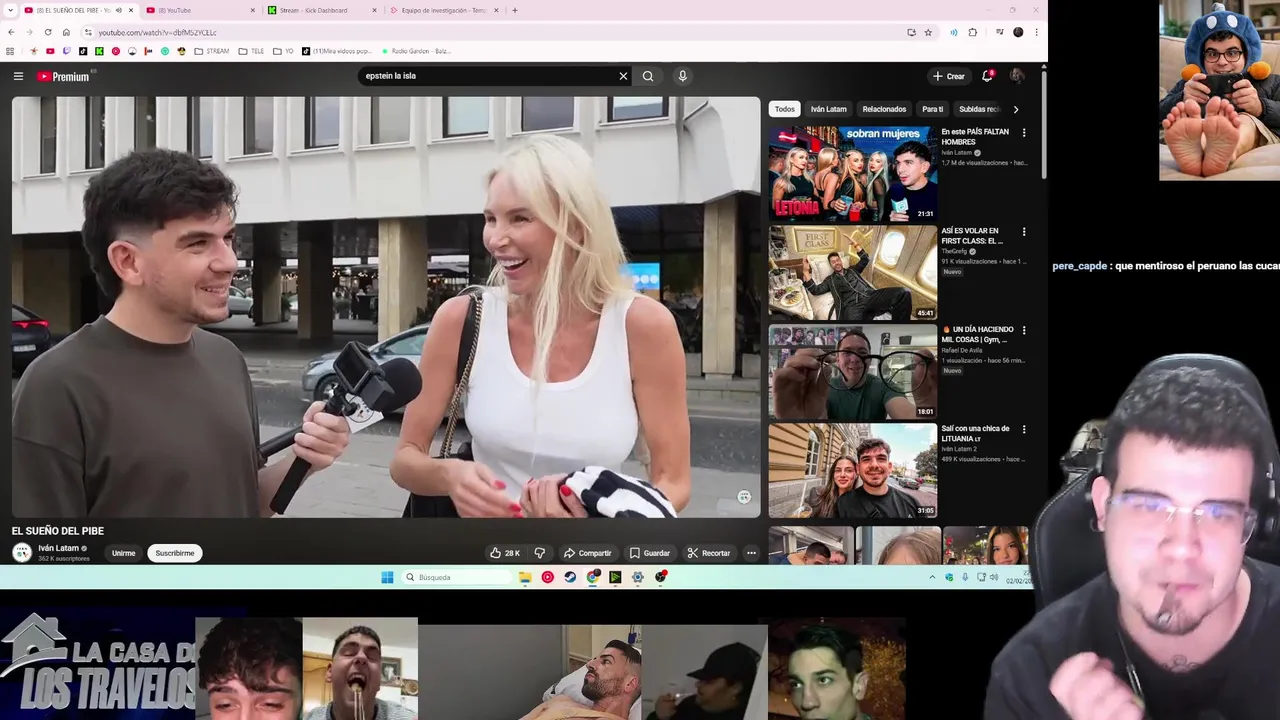Image resolution: width=1280 pixels, height=720 pixels.
Task: Open 'En este PAÍS FALTAN HOMBRES' thumbnail
Action: pos(853,173)
